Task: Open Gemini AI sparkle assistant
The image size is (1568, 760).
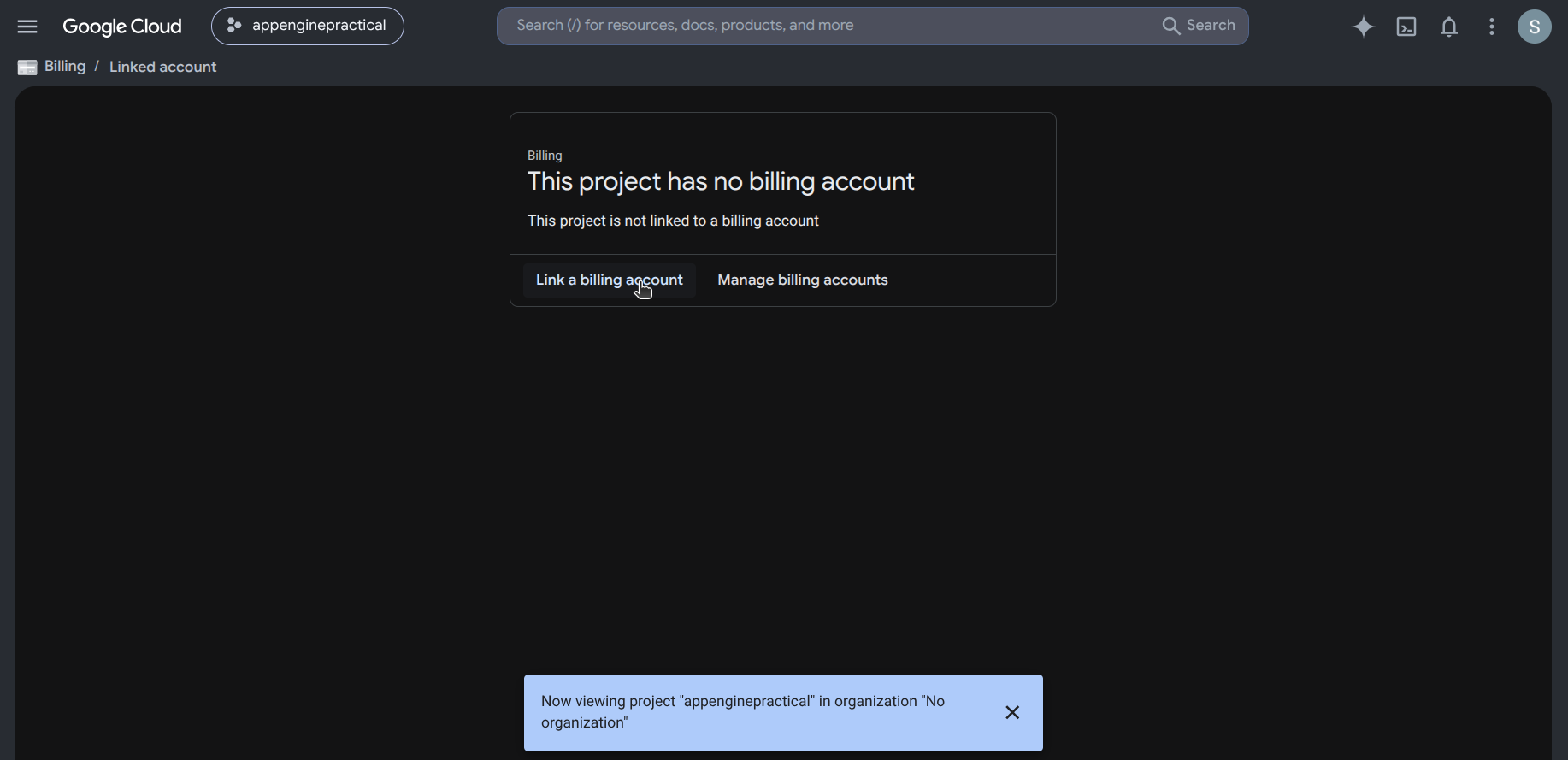Action: [1364, 27]
